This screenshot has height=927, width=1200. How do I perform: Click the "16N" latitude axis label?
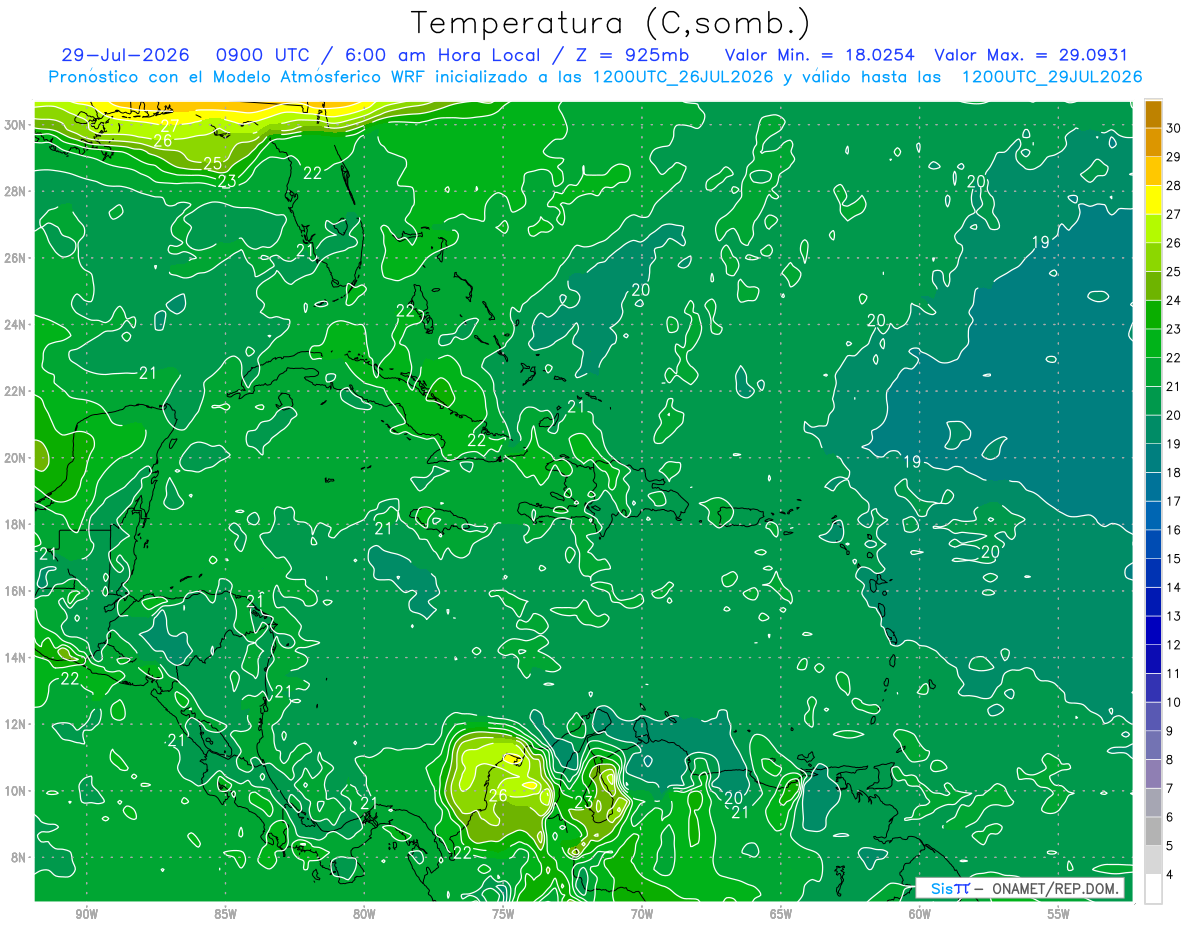pos(15,591)
